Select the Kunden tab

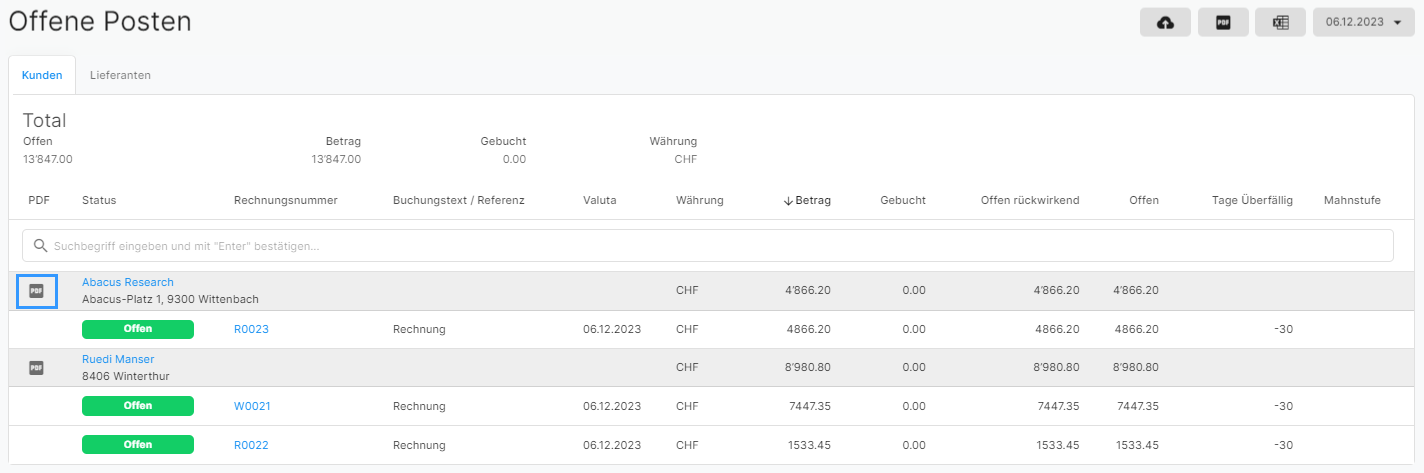pyautogui.click(x=42, y=75)
